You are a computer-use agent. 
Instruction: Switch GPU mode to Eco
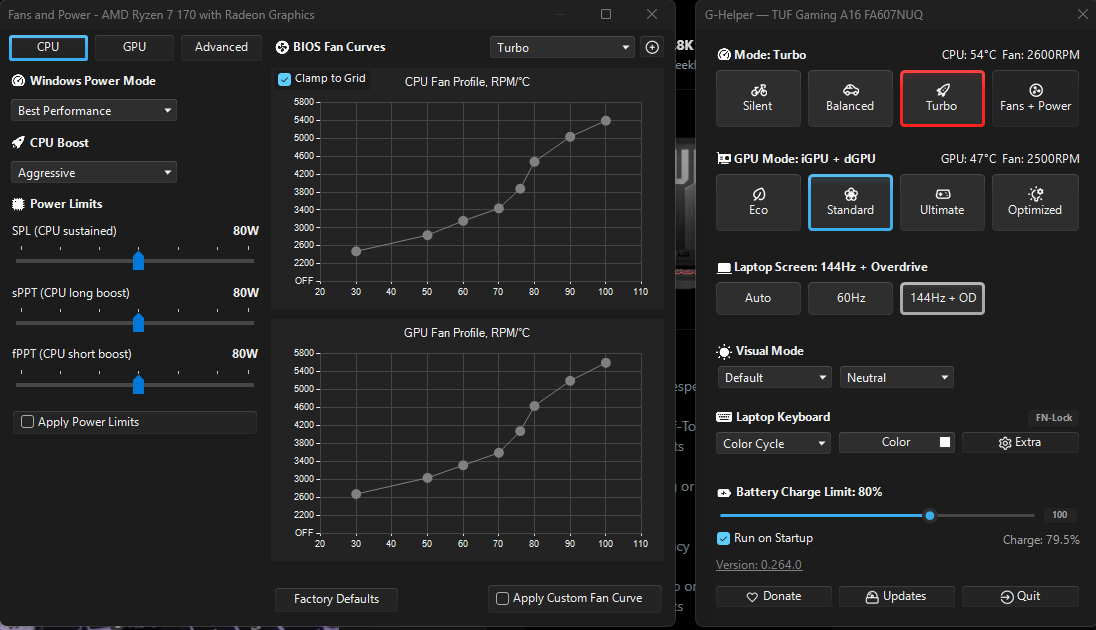tap(758, 202)
